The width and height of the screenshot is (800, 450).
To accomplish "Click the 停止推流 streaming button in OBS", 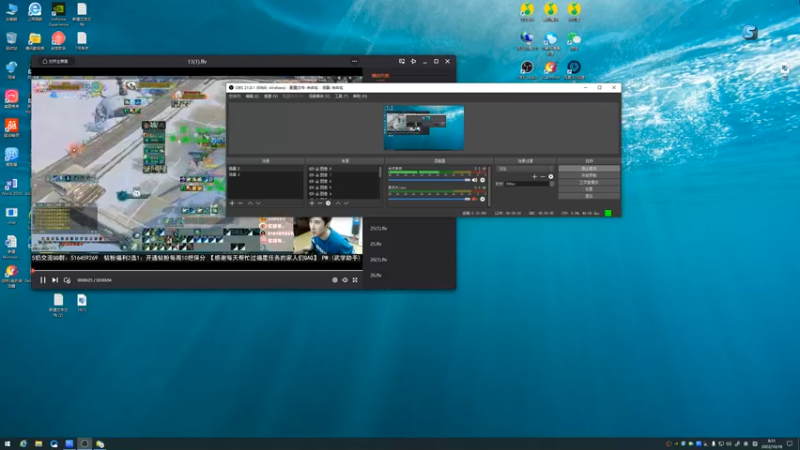I will (x=589, y=169).
